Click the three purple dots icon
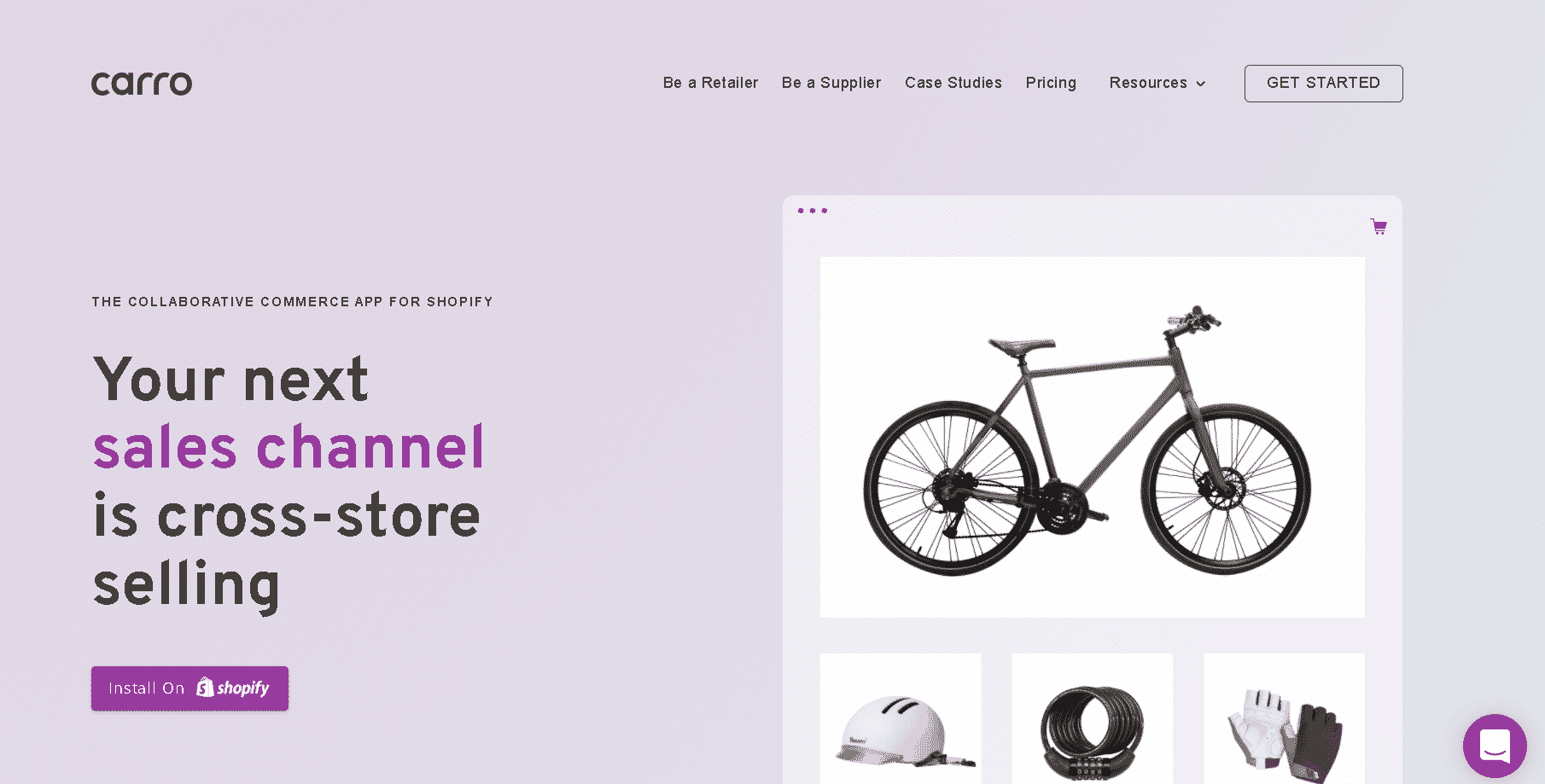1545x784 pixels. 813,211
